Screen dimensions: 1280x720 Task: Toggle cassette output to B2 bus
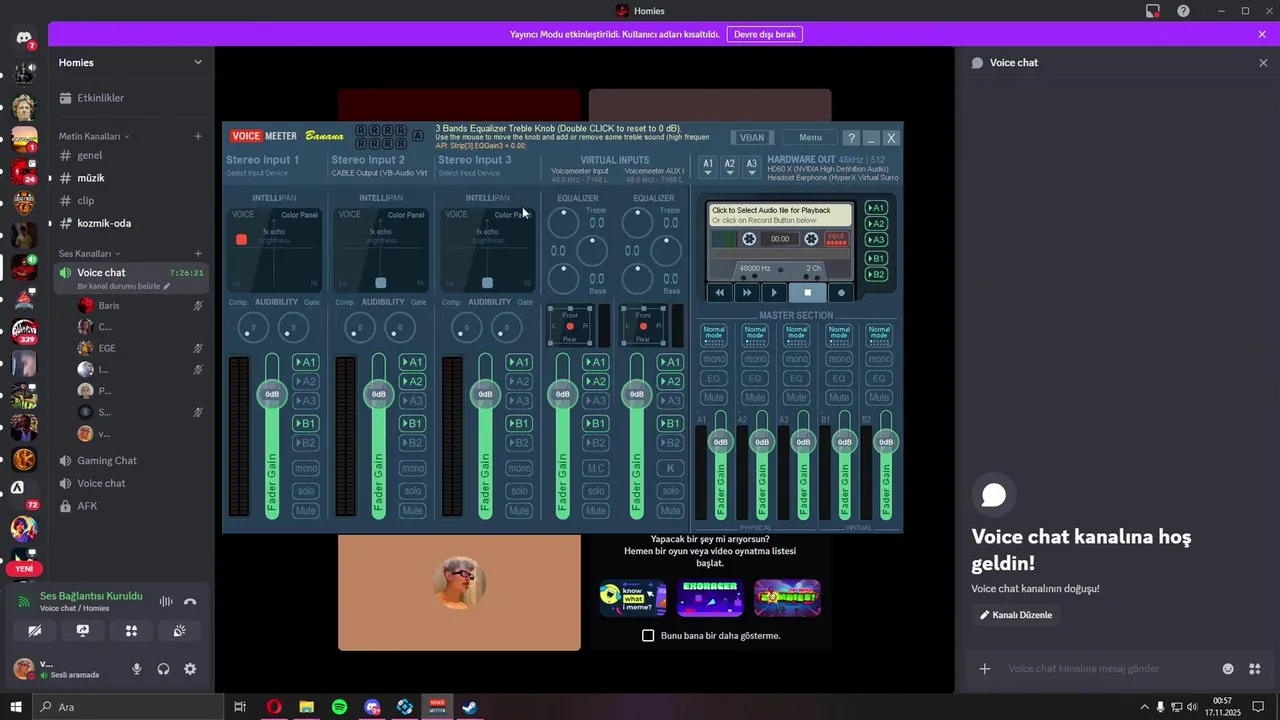click(x=876, y=274)
